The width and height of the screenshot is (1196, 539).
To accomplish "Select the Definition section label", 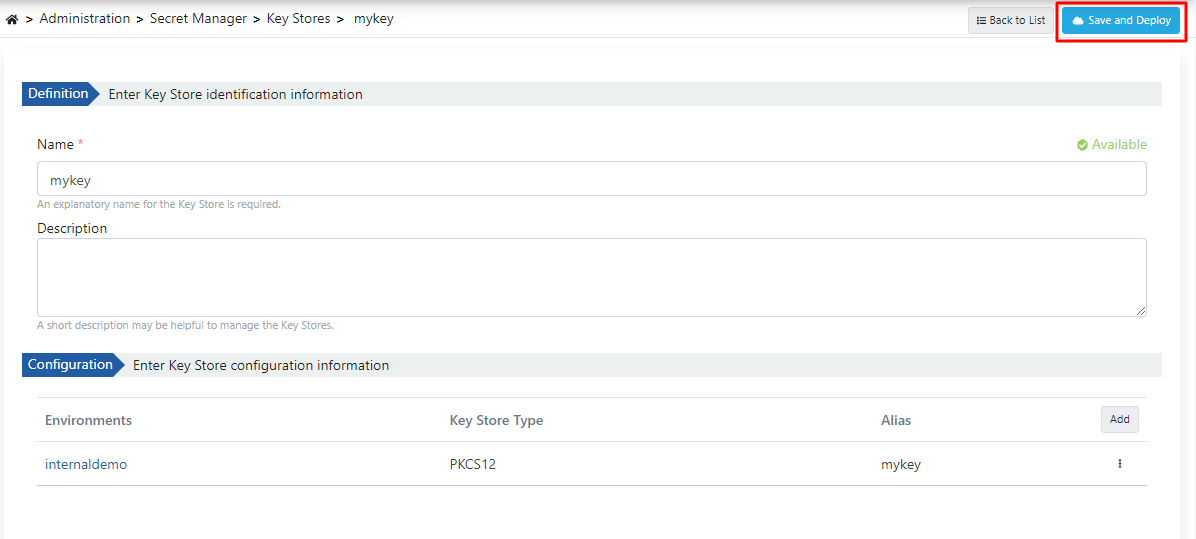I will pyautogui.click(x=58, y=94).
